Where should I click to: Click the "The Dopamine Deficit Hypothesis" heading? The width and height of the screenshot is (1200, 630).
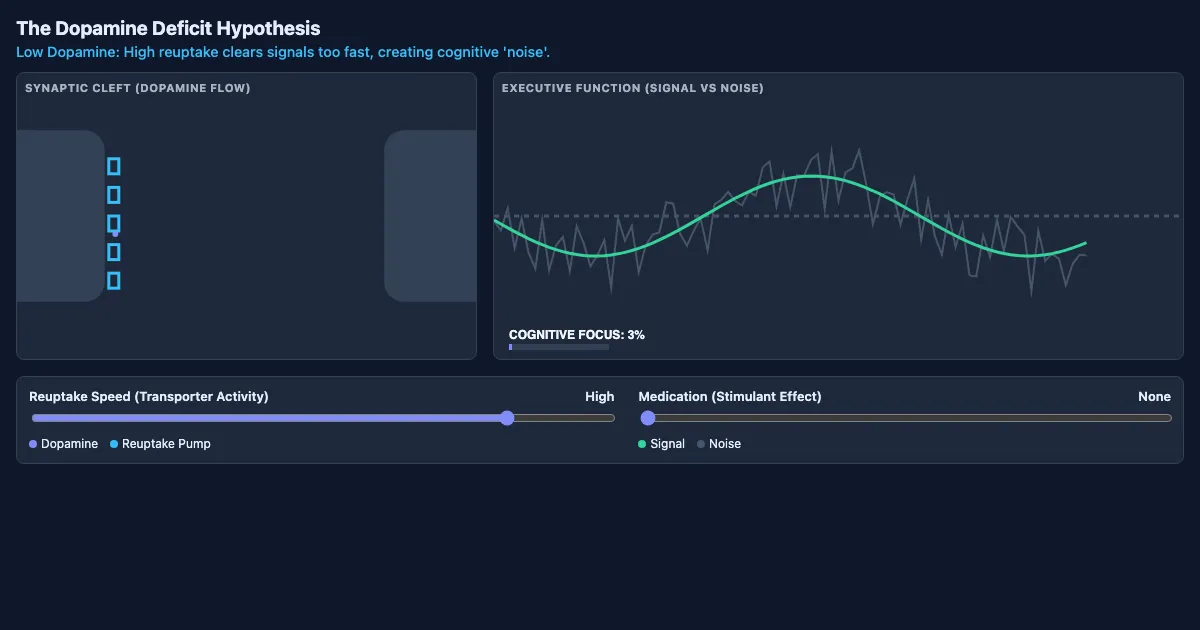(x=169, y=29)
